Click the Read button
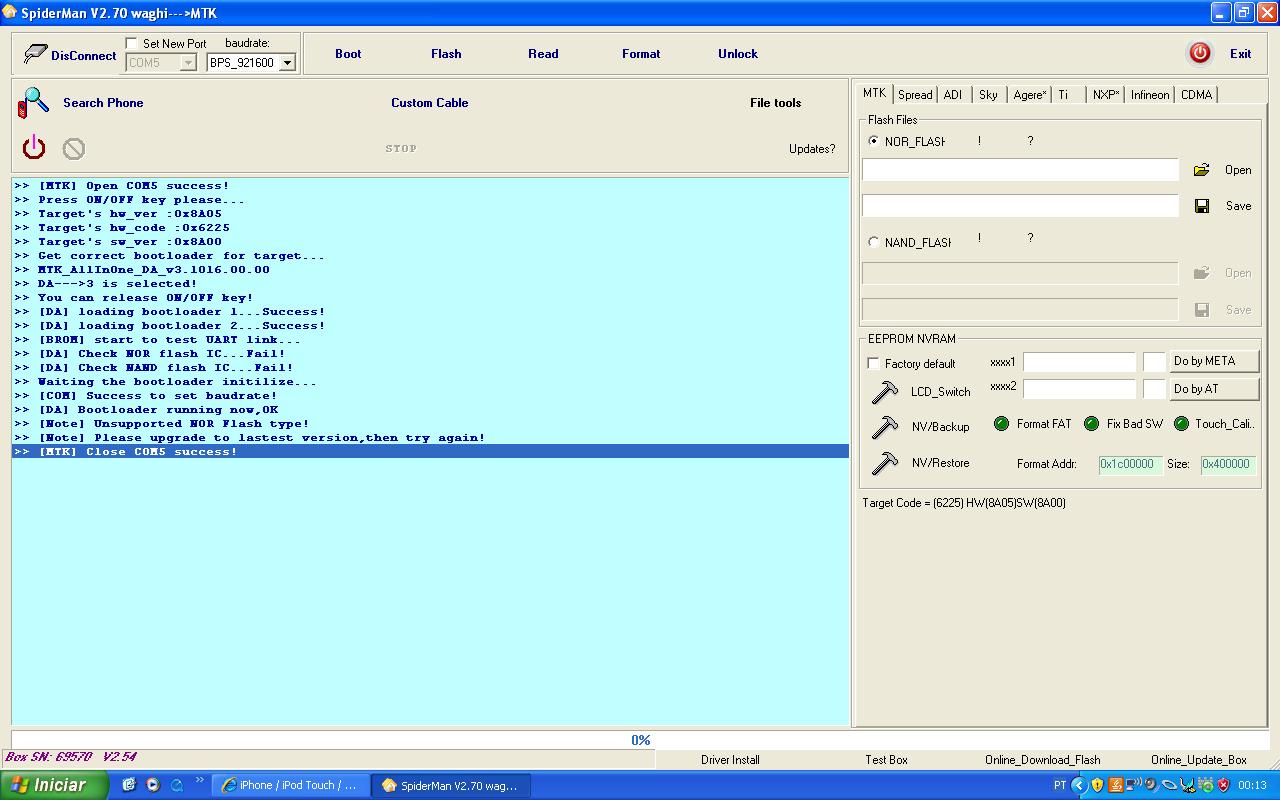Screen dimensions: 1280x800 point(543,54)
